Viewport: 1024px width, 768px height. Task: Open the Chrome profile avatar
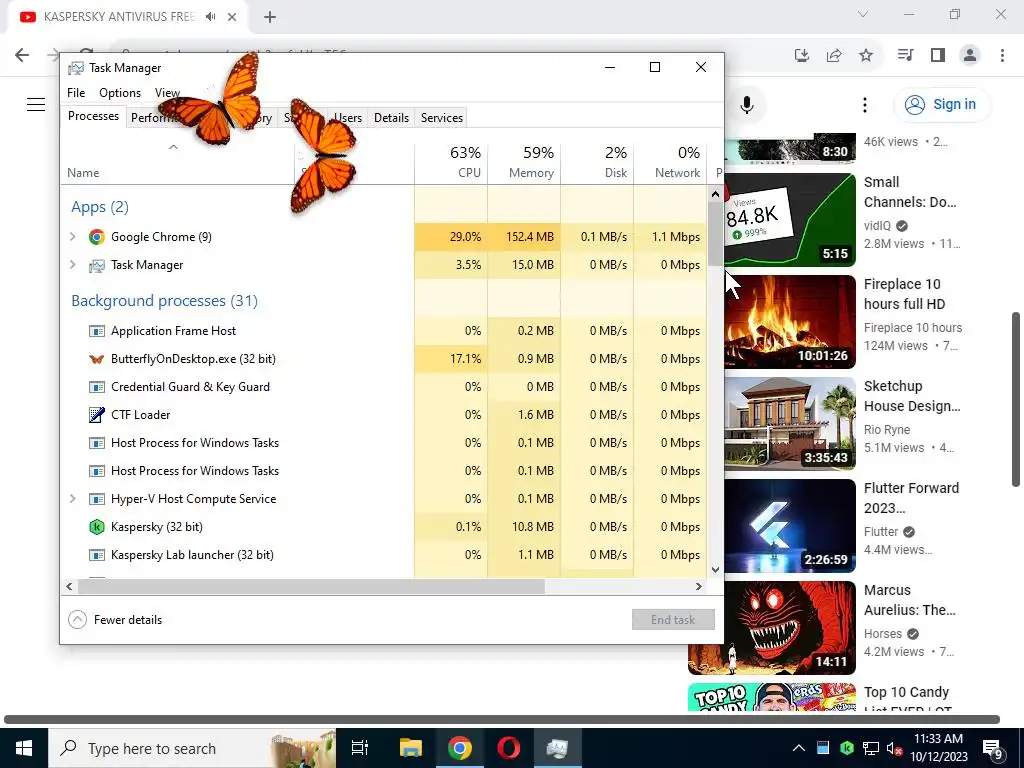[970, 56]
